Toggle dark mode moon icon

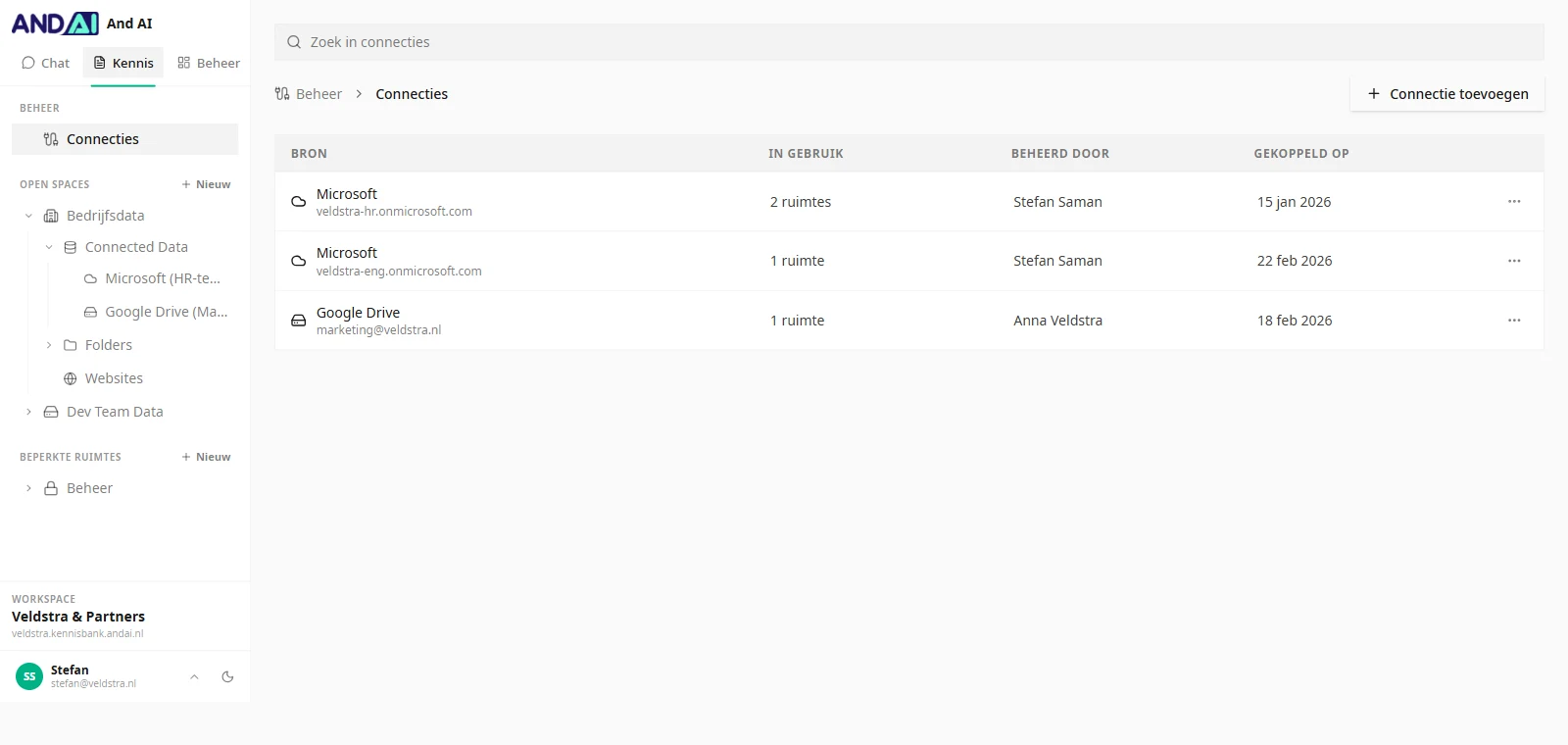(x=227, y=676)
